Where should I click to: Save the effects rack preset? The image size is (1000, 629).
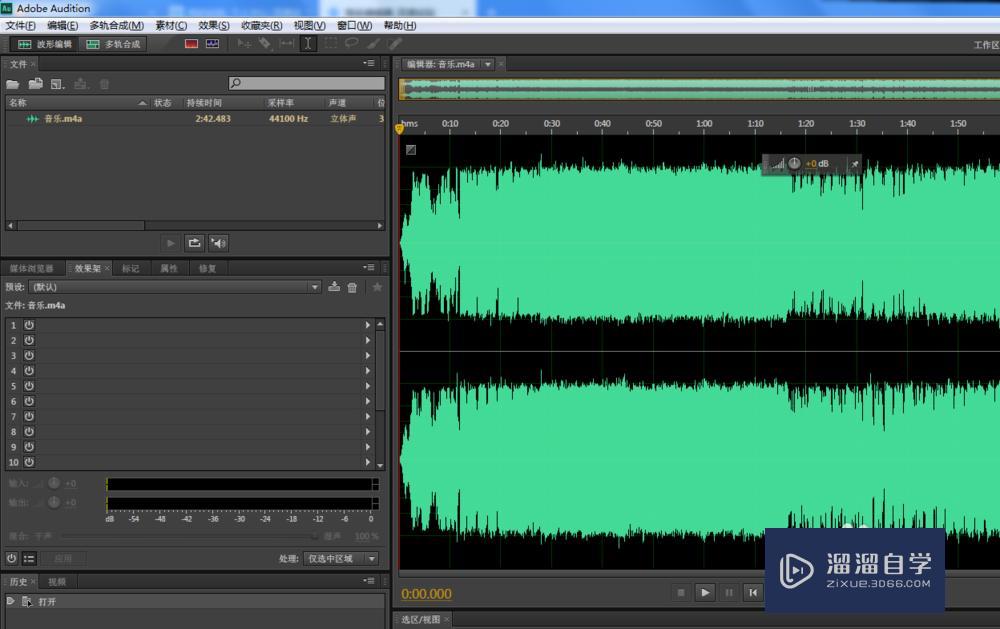334,287
